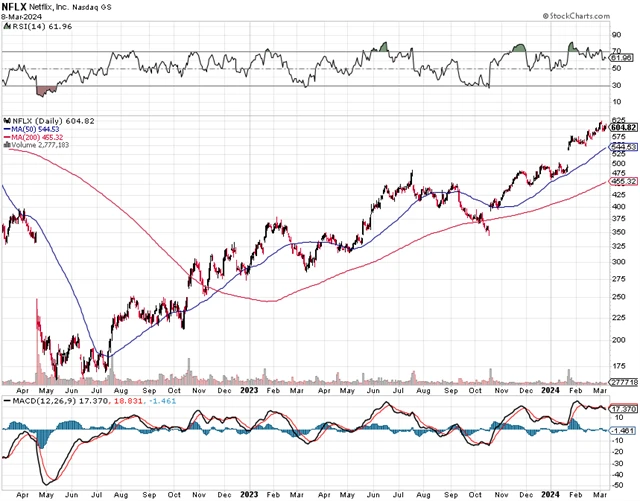Viewport: 640px width, 501px height.
Task: Click the red 455.32 MA value tag
Action: (x=622, y=181)
